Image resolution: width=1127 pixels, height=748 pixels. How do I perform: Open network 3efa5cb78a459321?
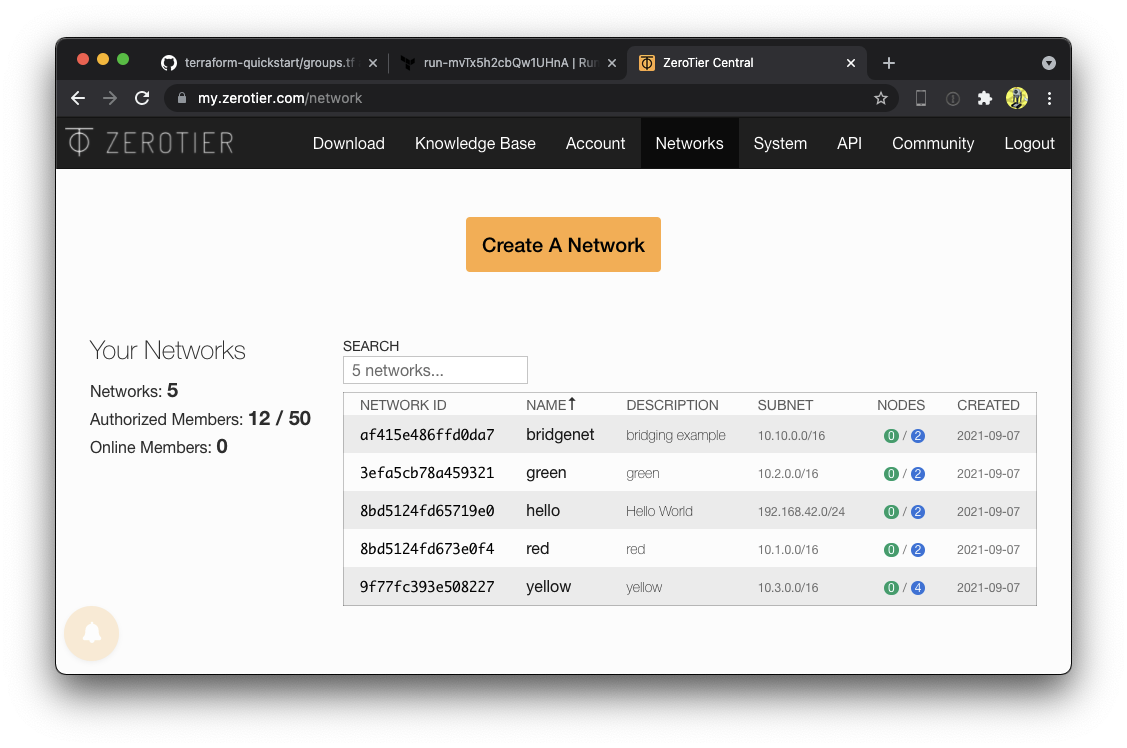427,473
